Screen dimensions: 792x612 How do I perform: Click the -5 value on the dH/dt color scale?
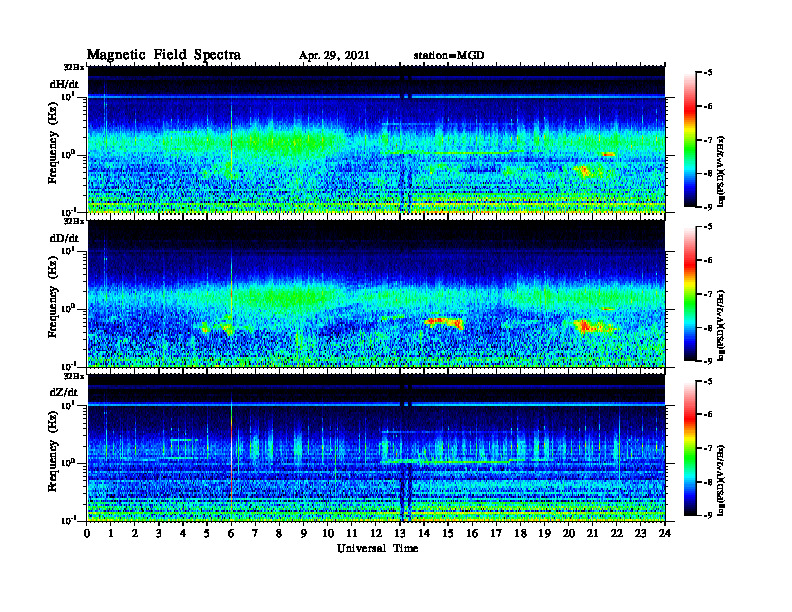click(x=708, y=73)
